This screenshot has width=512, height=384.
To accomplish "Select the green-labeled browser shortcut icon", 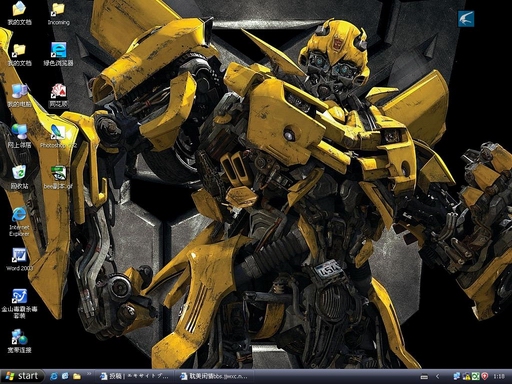I will point(58,54).
